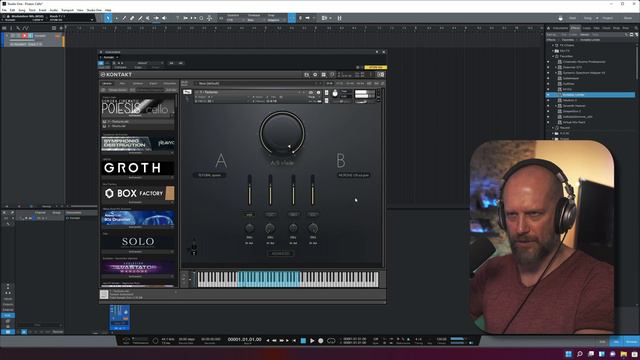Viewport: 640px width, 360px height.
Task: Toggle the Loop button in the transport
Action: tap(331, 340)
